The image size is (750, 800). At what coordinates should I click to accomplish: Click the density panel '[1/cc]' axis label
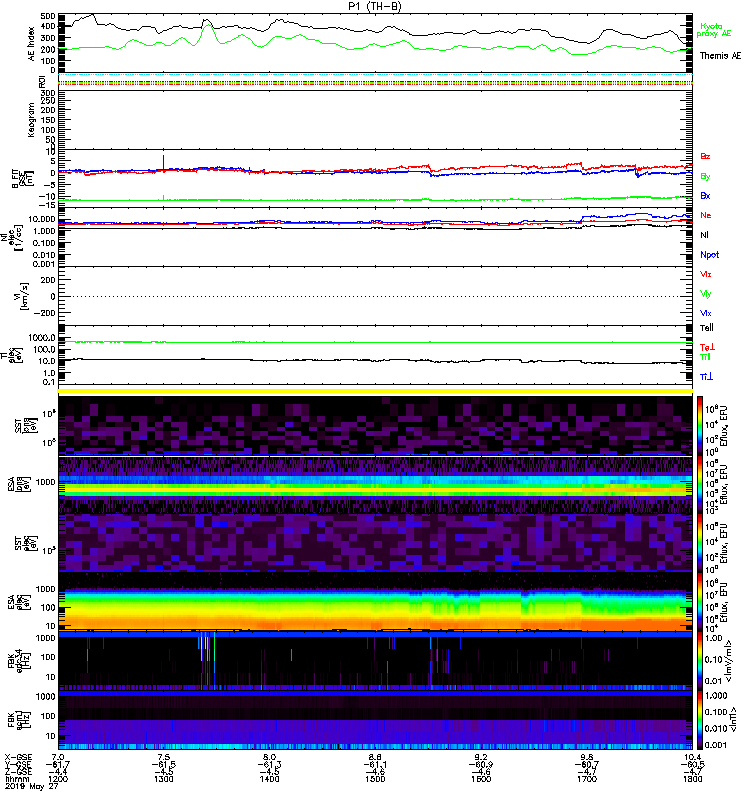point(18,238)
